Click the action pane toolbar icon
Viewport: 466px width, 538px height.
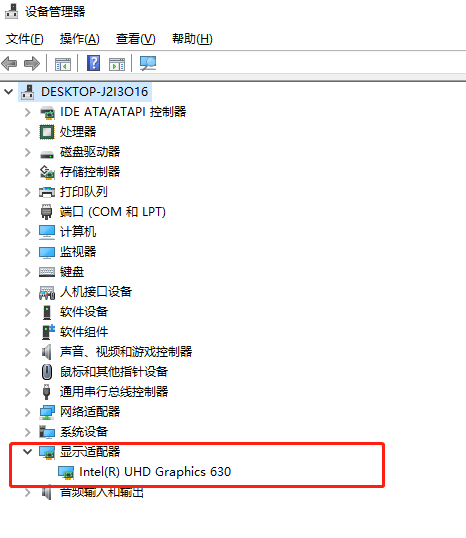117,64
